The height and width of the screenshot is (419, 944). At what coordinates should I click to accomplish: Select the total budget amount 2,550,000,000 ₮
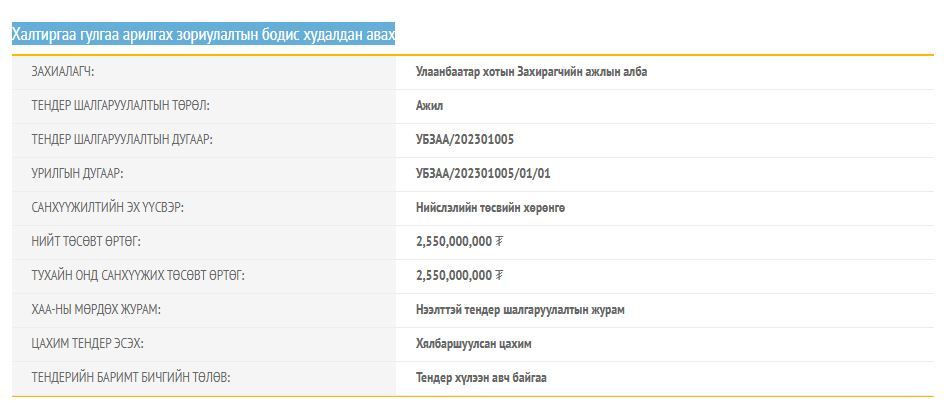pyautogui.click(x=459, y=242)
